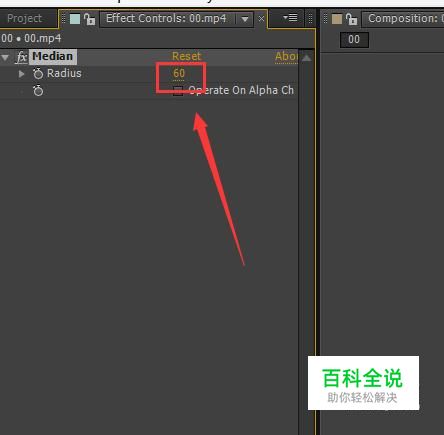Click the teal color label on Effect Controls

pyautogui.click(x=75, y=19)
